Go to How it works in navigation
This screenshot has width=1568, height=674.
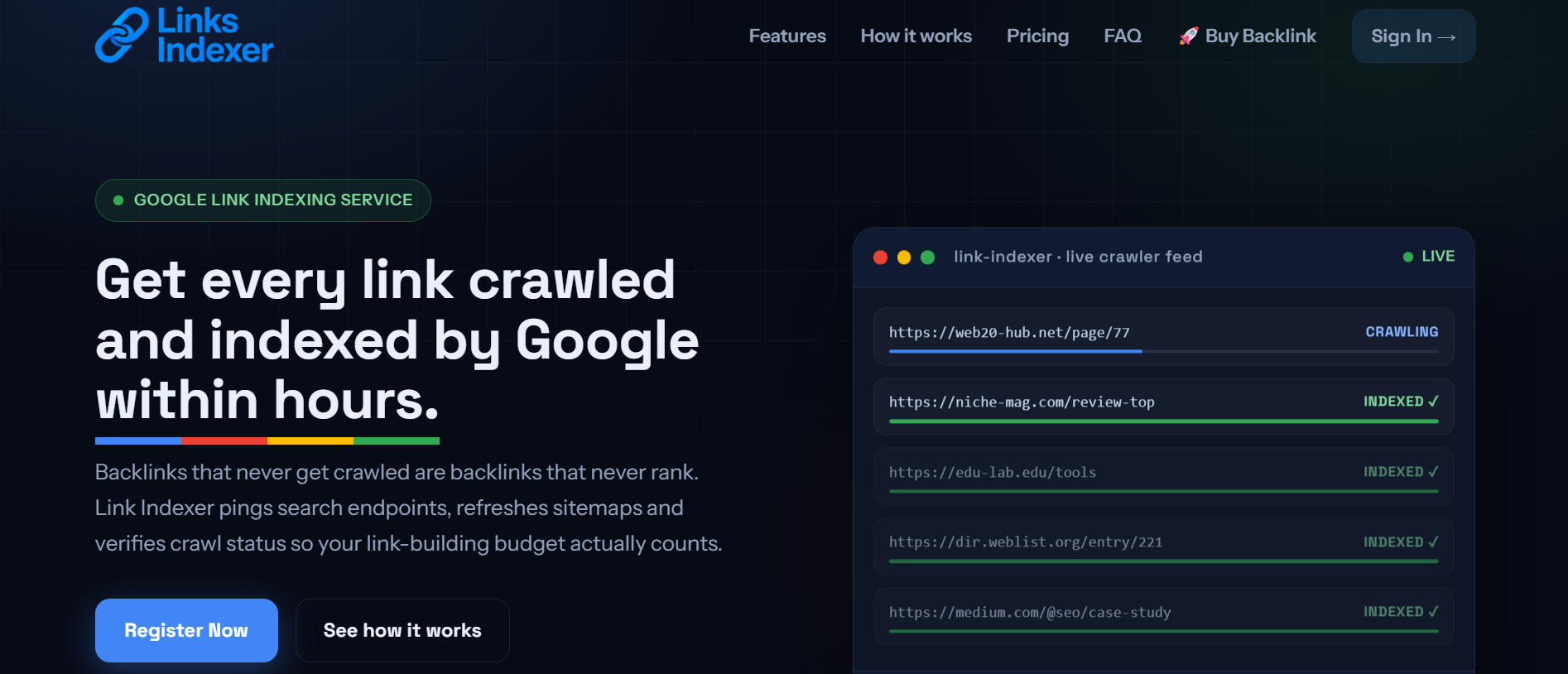[x=916, y=36]
